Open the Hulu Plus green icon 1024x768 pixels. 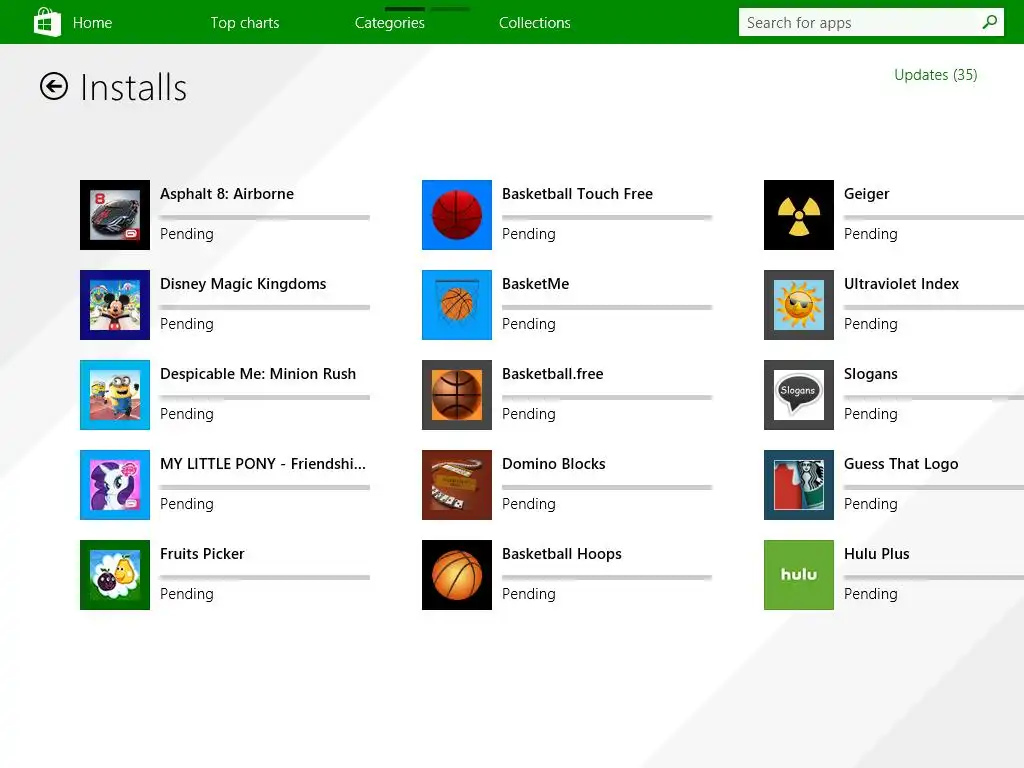(799, 575)
